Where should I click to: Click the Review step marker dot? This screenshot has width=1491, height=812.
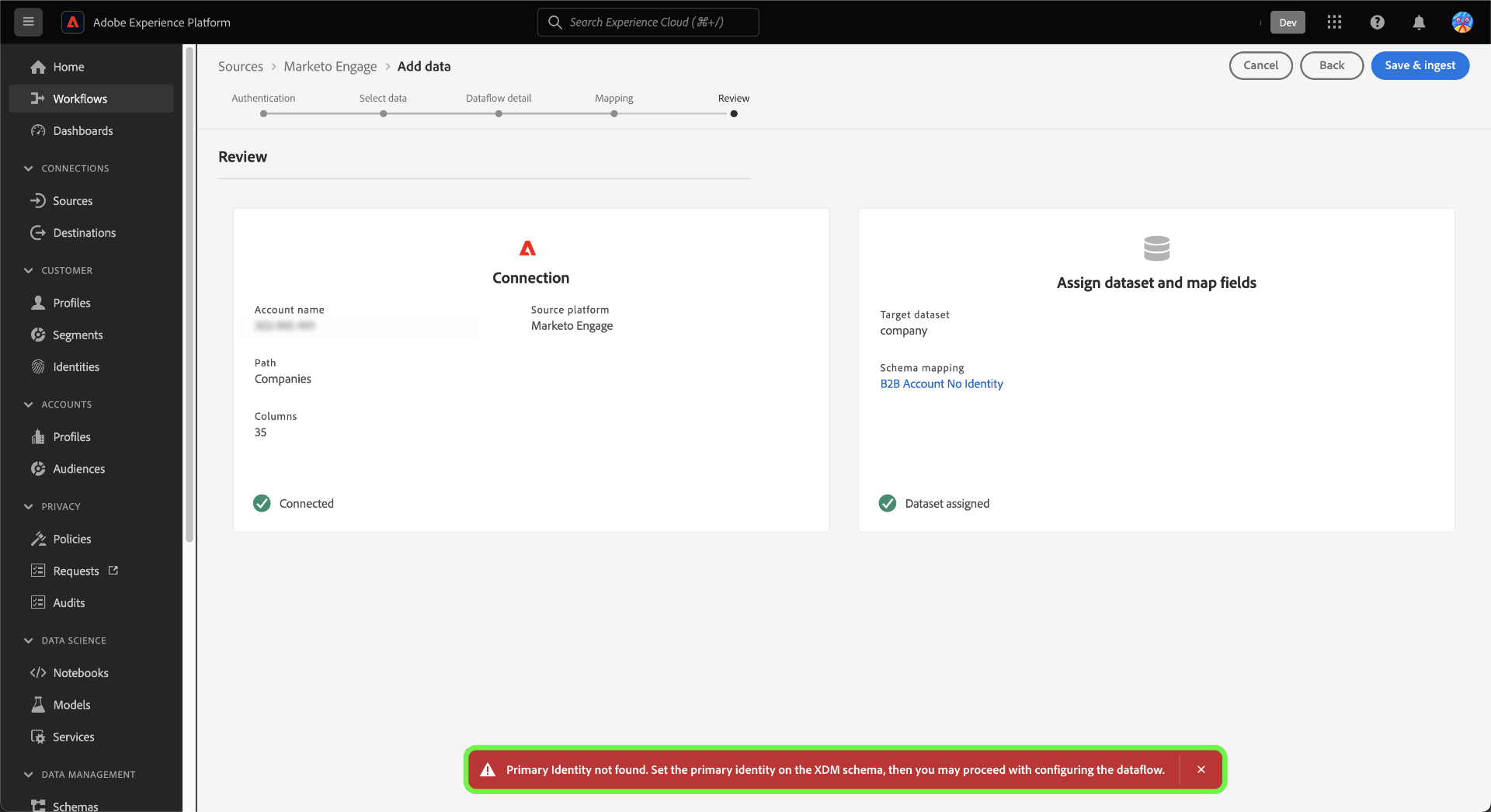pyautogui.click(x=734, y=114)
